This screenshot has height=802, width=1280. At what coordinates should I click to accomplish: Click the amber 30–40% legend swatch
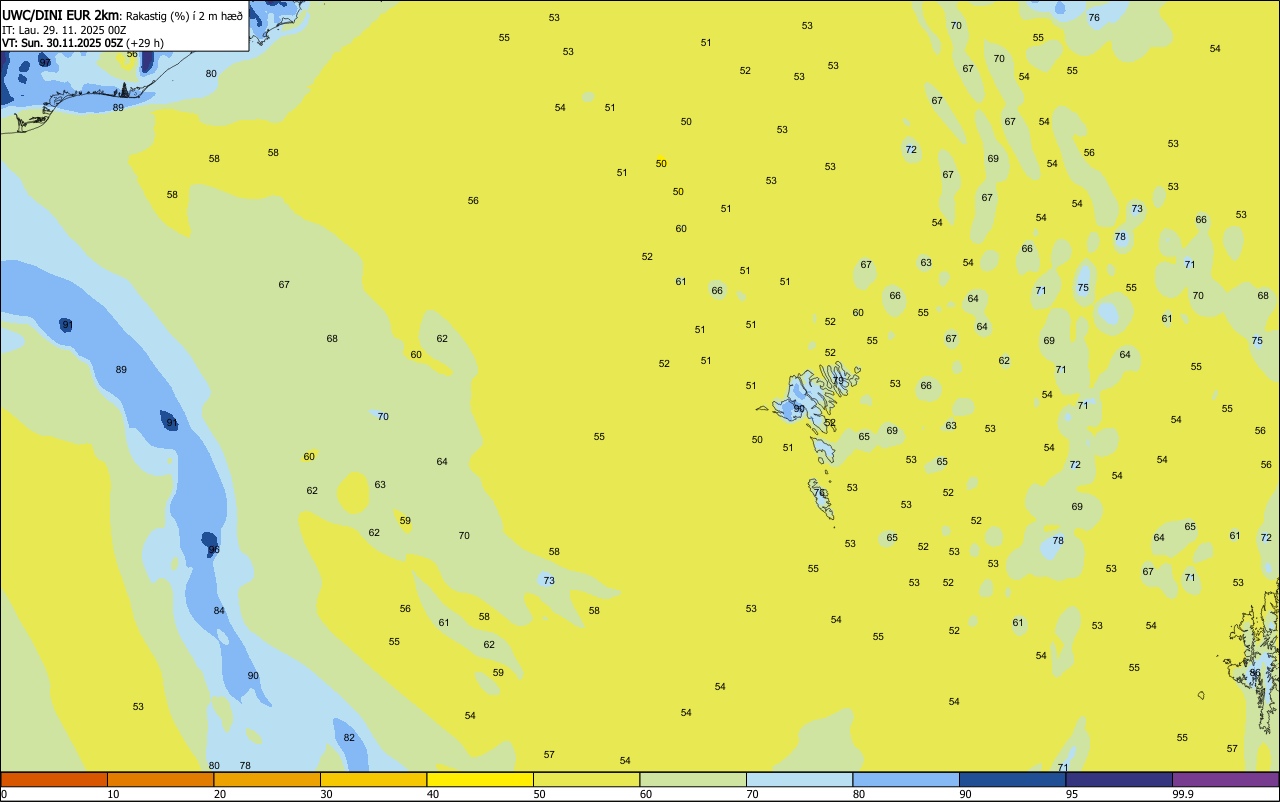tap(373, 779)
